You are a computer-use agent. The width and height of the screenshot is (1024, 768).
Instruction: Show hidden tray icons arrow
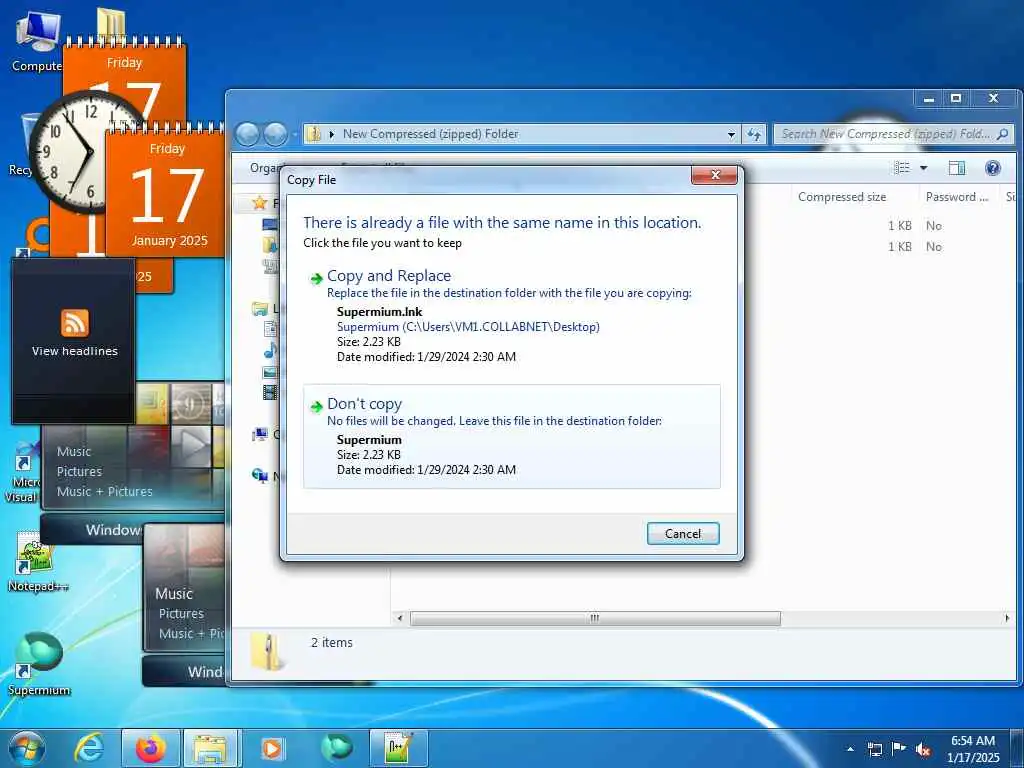pyautogui.click(x=850, y=749)
